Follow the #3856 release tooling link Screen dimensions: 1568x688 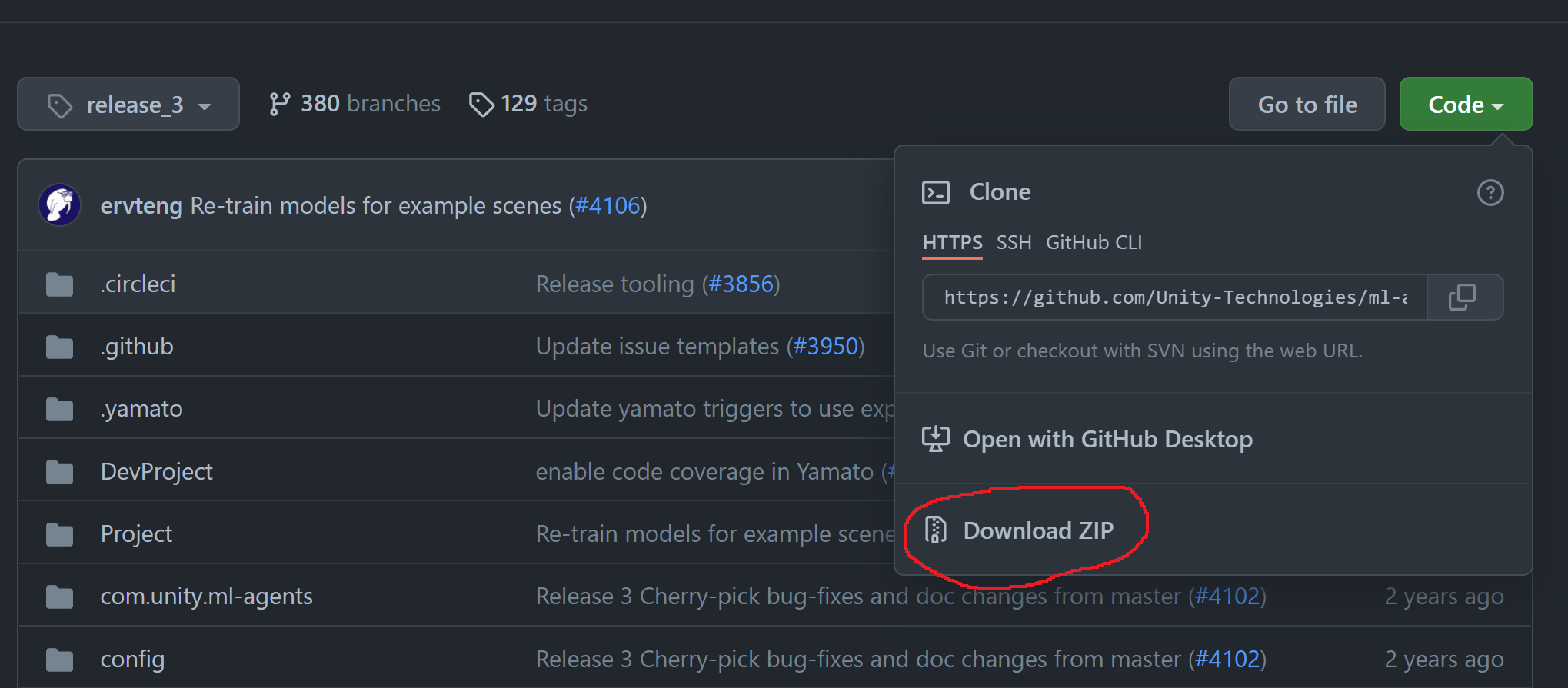pos(740,284)
